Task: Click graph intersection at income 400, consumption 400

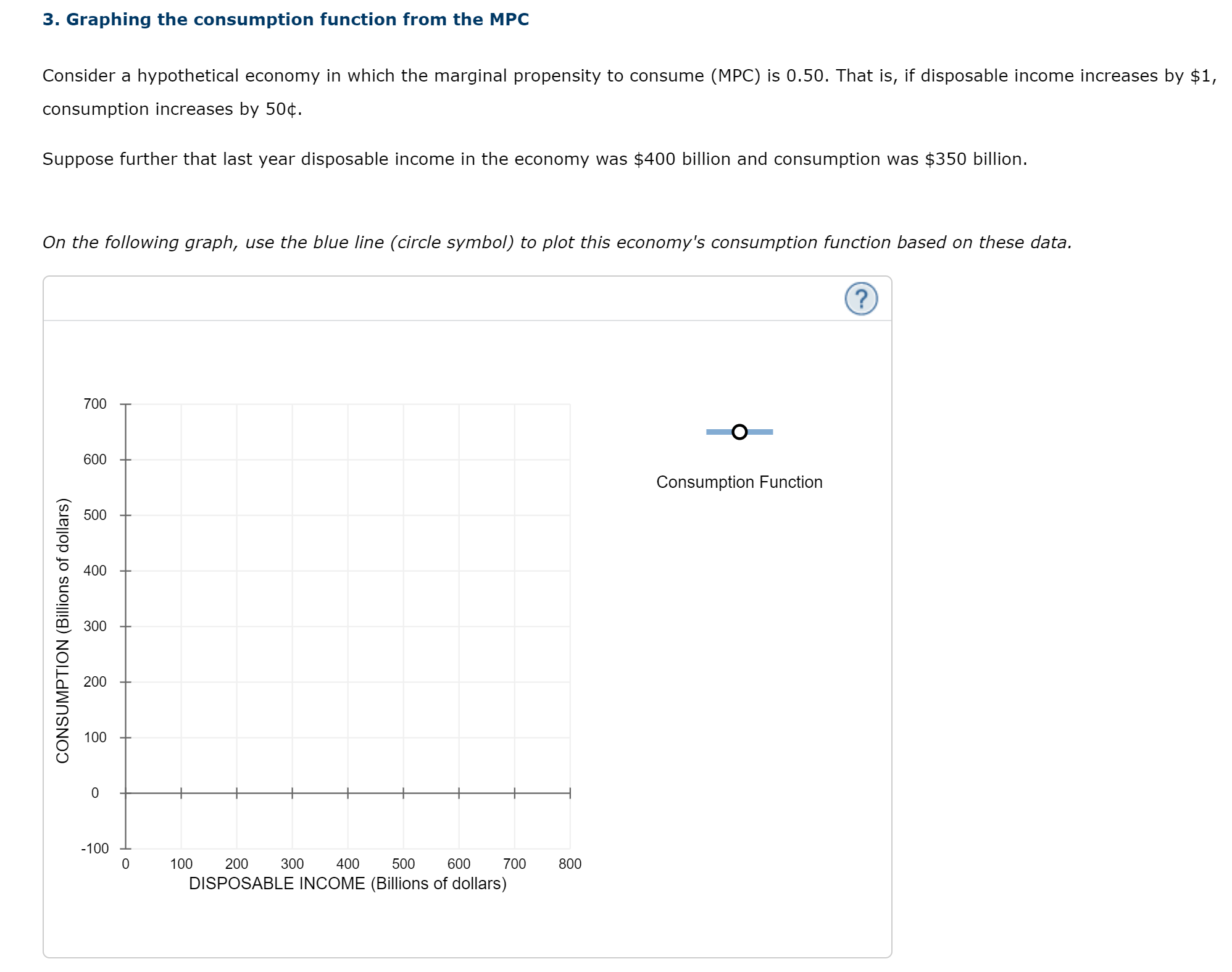Action: [348, 571]
